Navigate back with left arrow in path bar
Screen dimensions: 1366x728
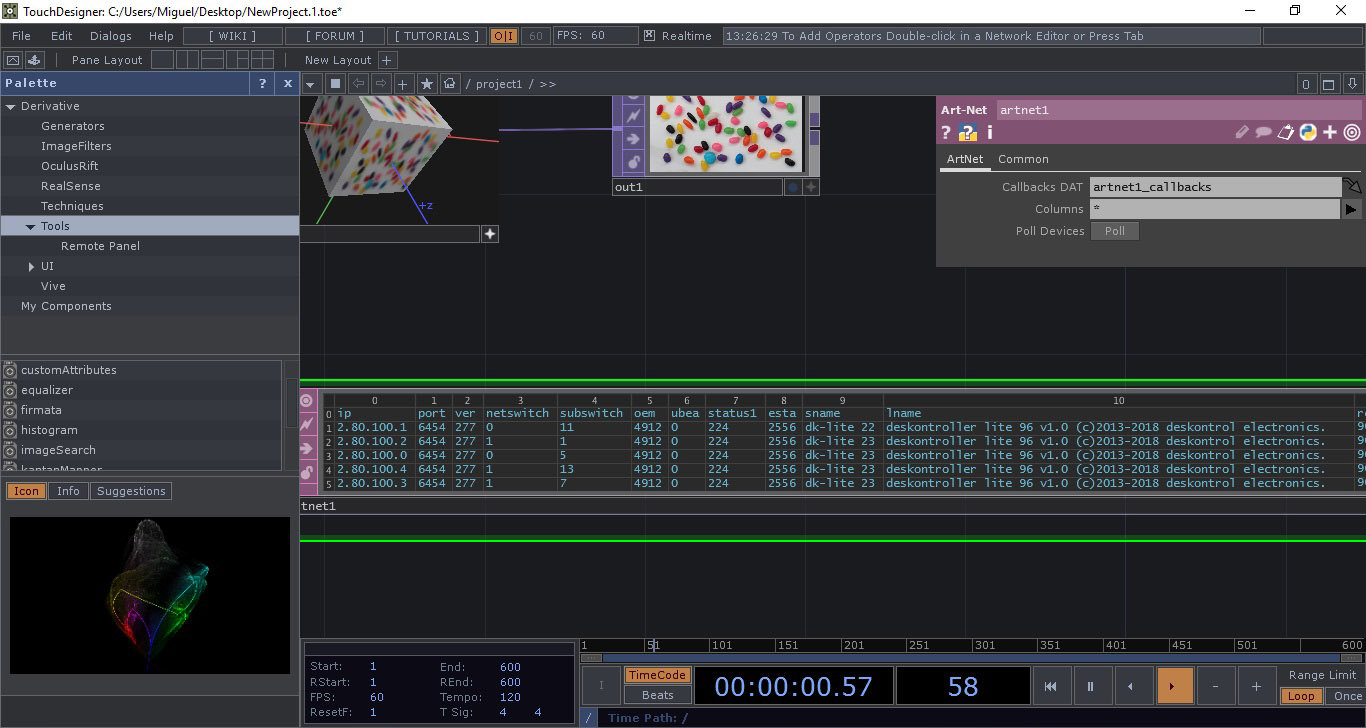pos(357,84)
